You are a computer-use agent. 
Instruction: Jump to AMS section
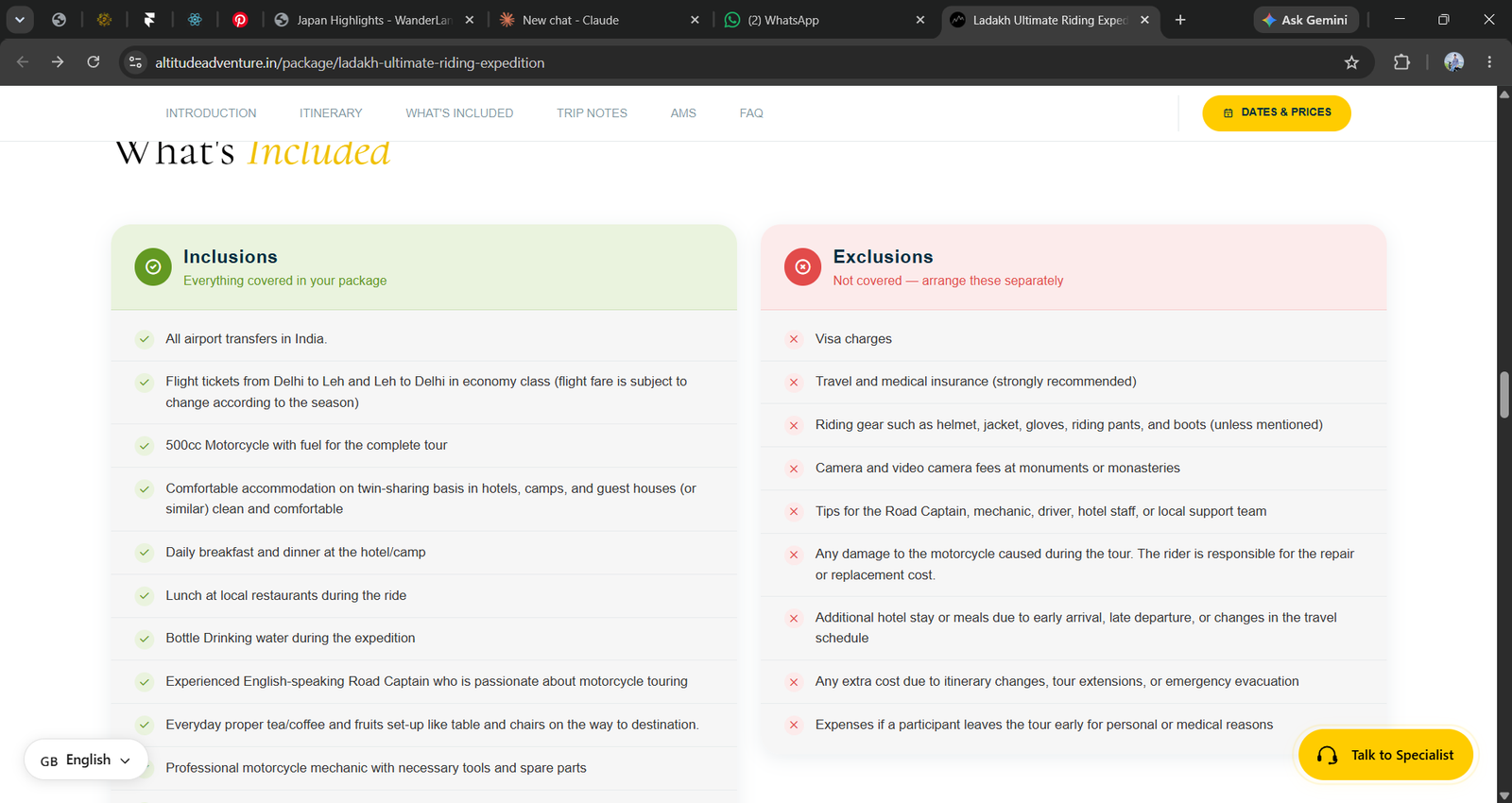point(683,113)
